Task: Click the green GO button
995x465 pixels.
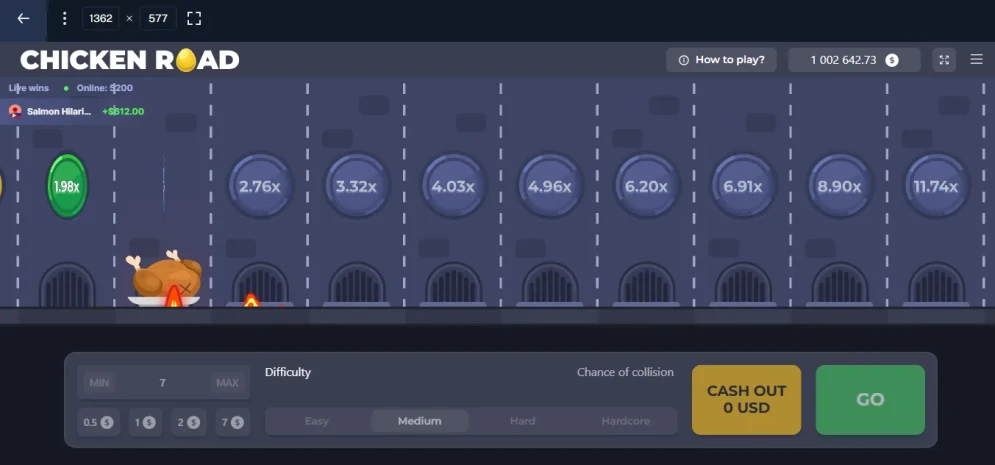Action: click(x=870, y=400)
